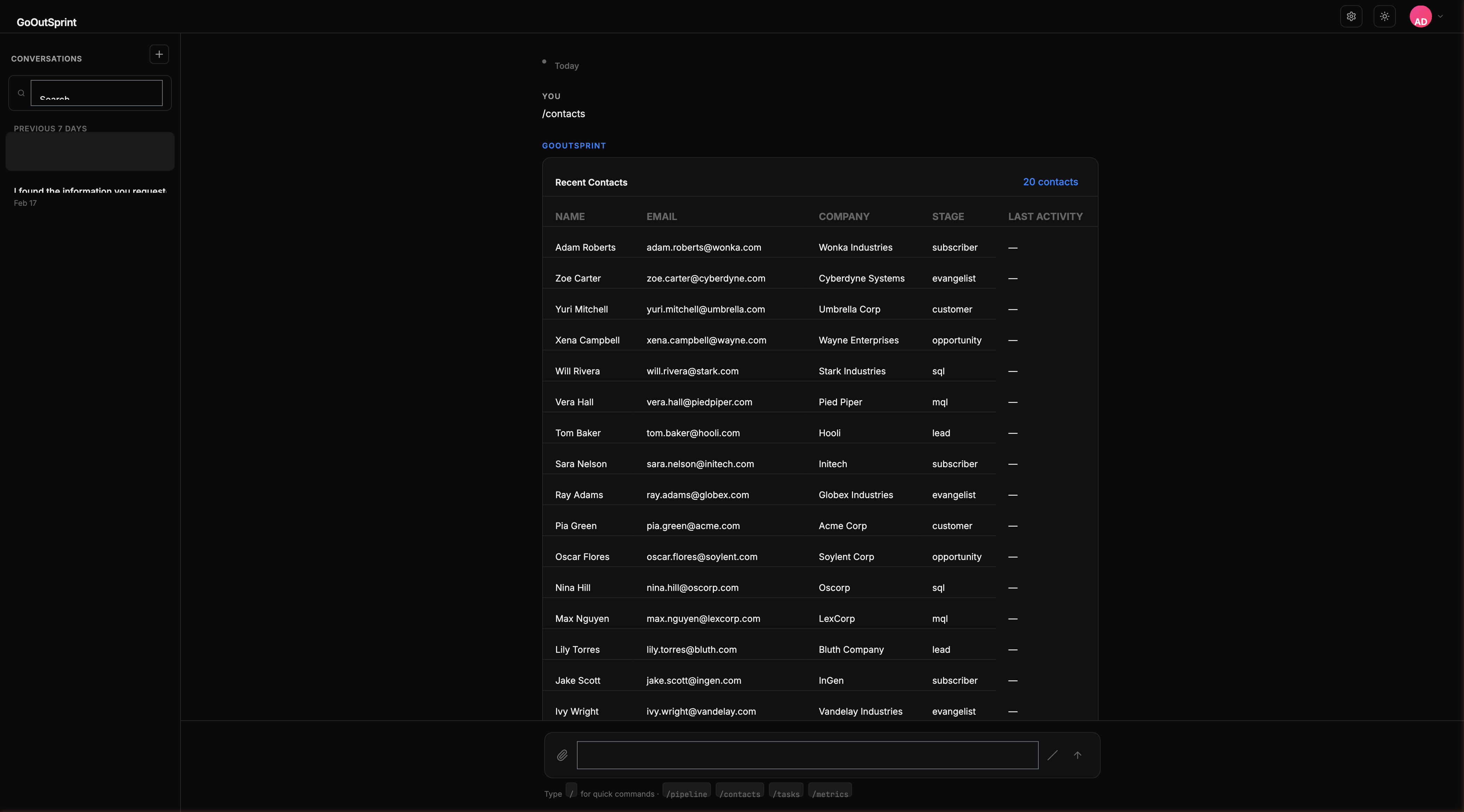Sort contacts by the STAGE column header

coord(948,217)
